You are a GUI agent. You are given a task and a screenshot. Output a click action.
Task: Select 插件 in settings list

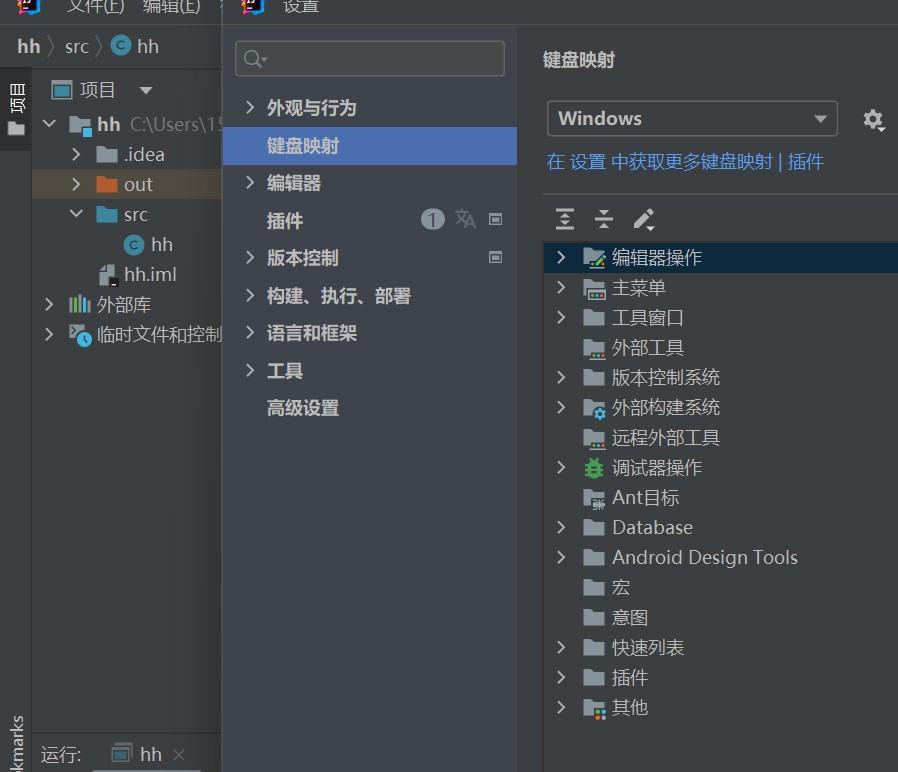[x=370, y=220]
